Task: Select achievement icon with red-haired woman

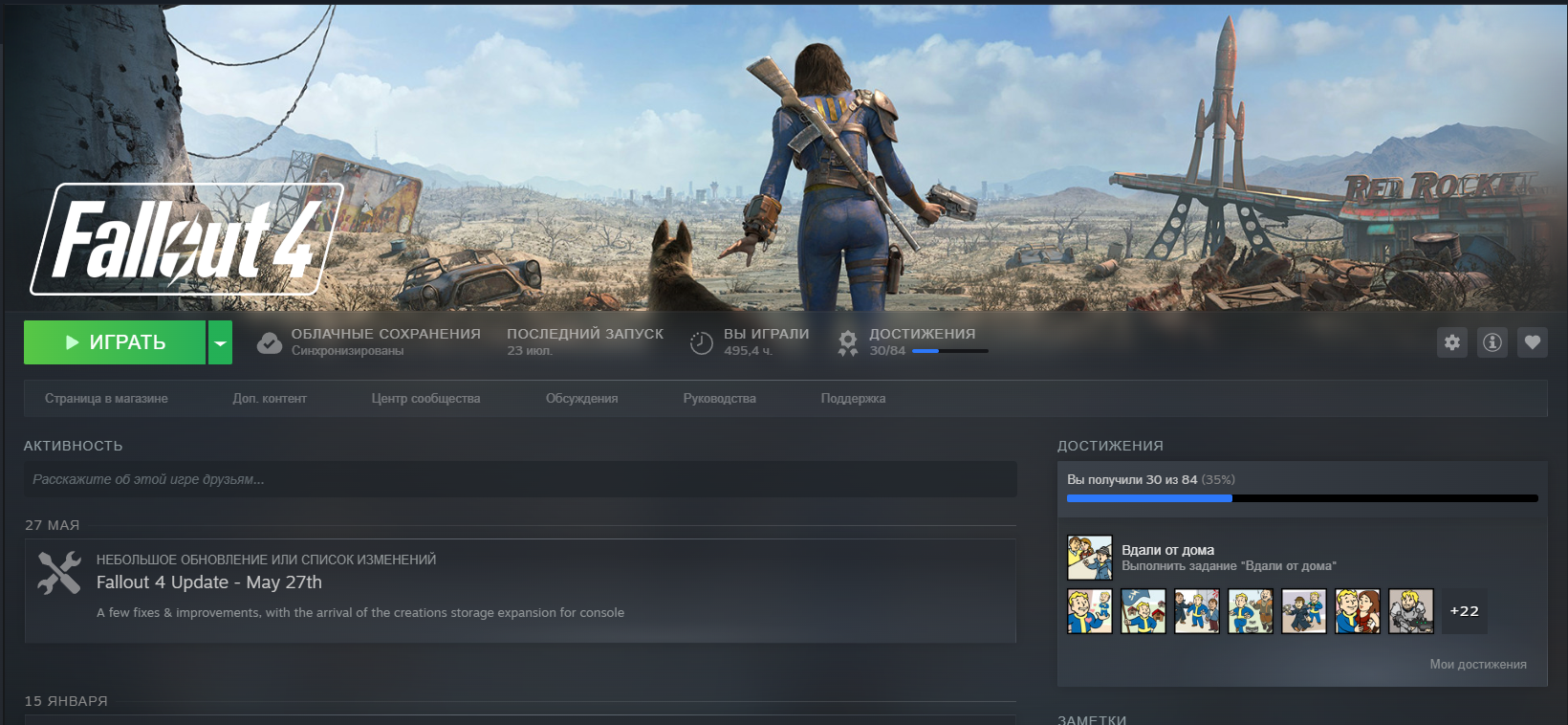Action: click(x=1358, y=611)
